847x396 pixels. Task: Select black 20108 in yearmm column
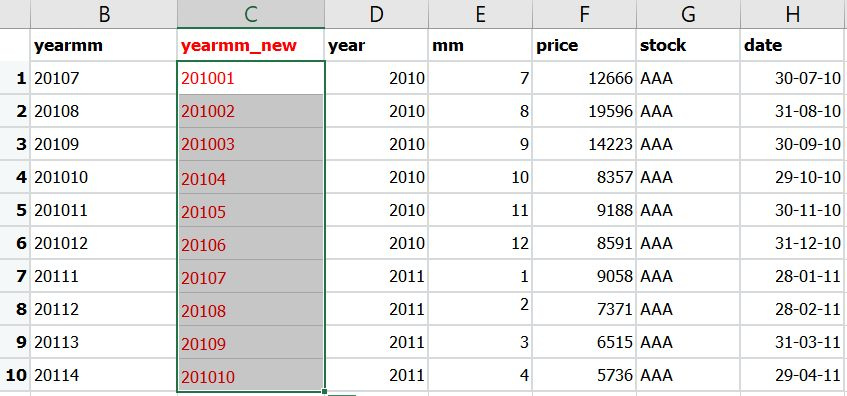point(104,111)
